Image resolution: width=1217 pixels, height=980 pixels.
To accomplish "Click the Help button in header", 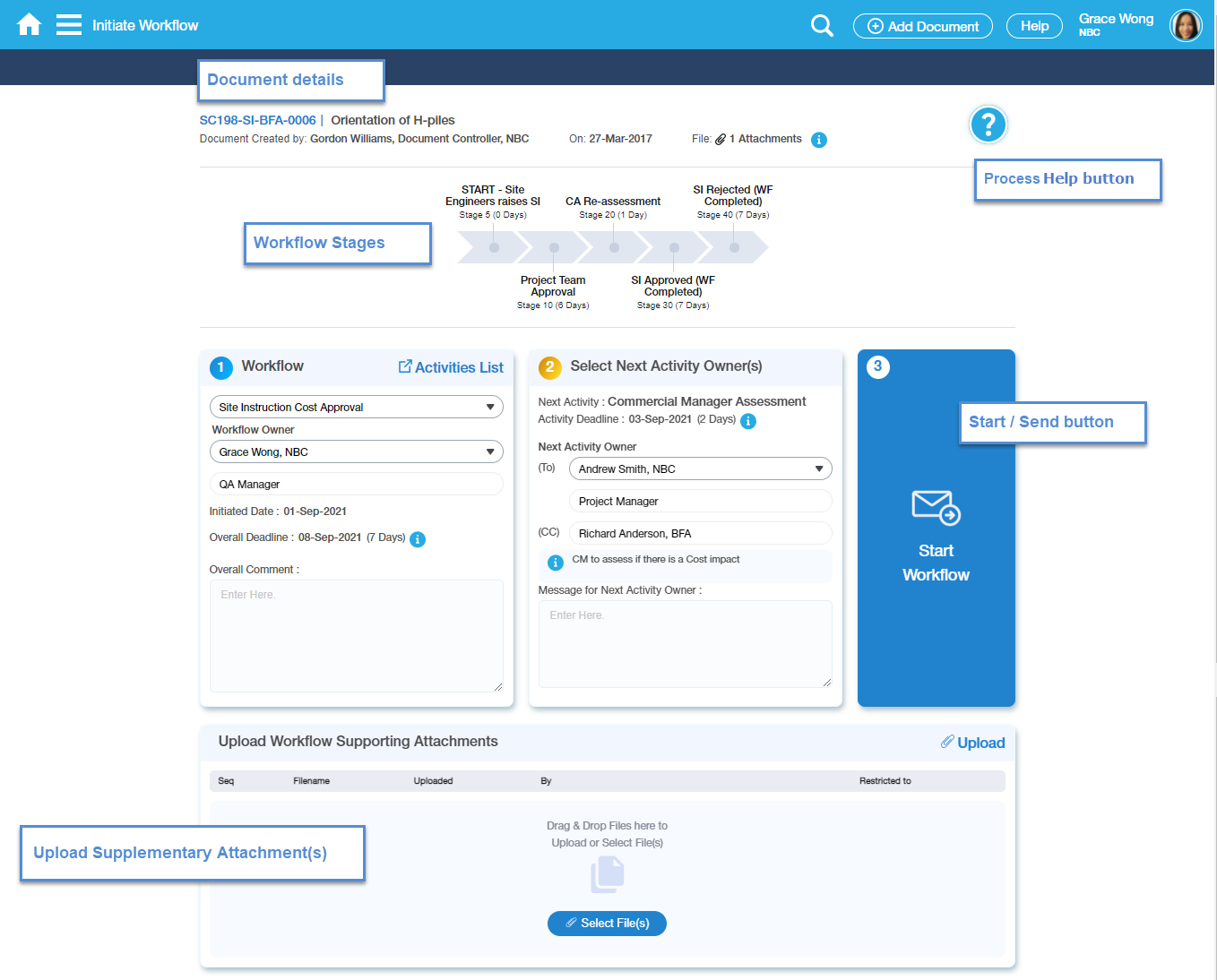I will [x=1033, y=26].
